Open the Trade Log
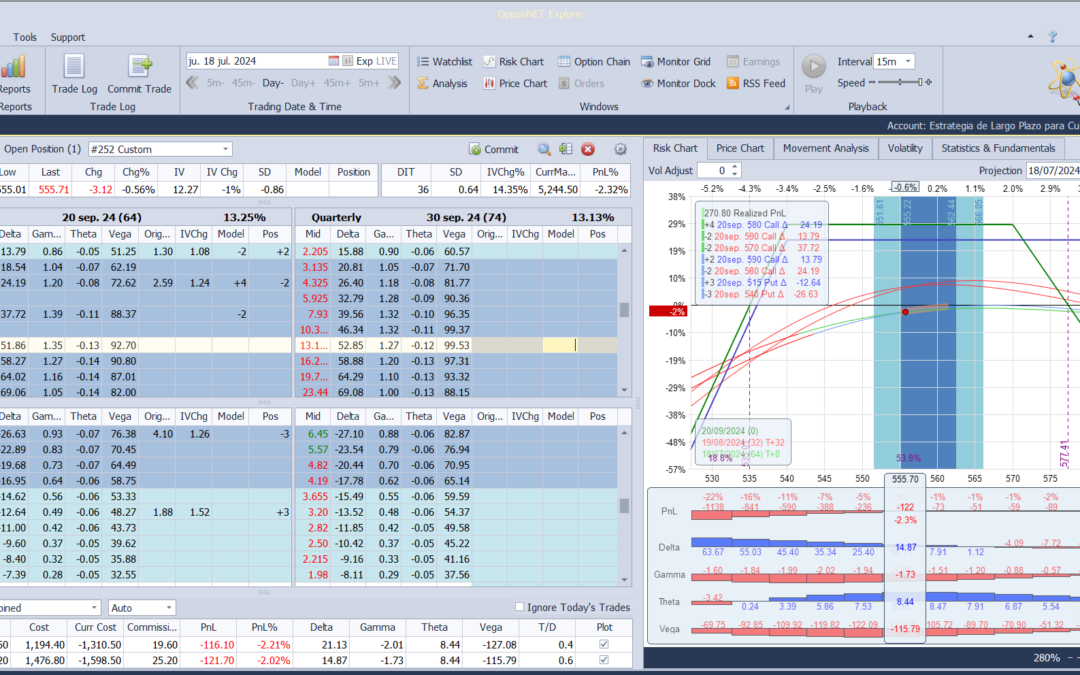The width and height of the screenshot is (1080, 675). [73, 74]
